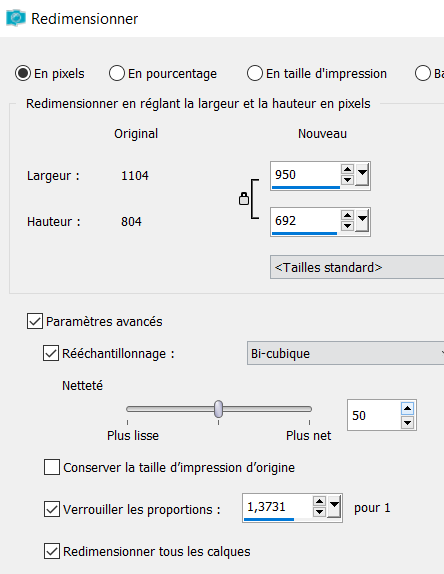Open the proportions ratio dropdown arrow
The width and height of the screenshot is (444, 574).
pos(334,507)
